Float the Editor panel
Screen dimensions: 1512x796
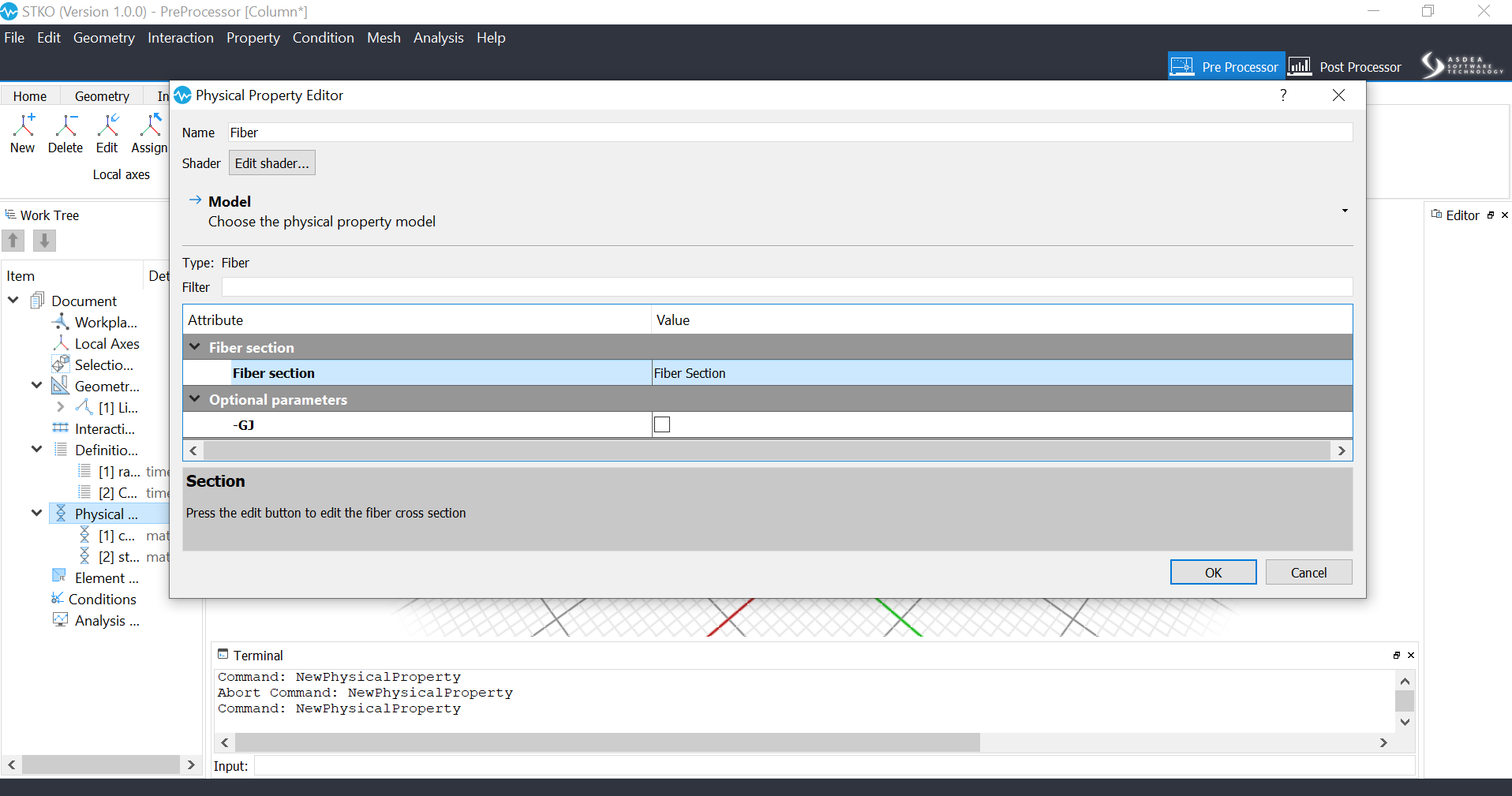point(1491,215)
